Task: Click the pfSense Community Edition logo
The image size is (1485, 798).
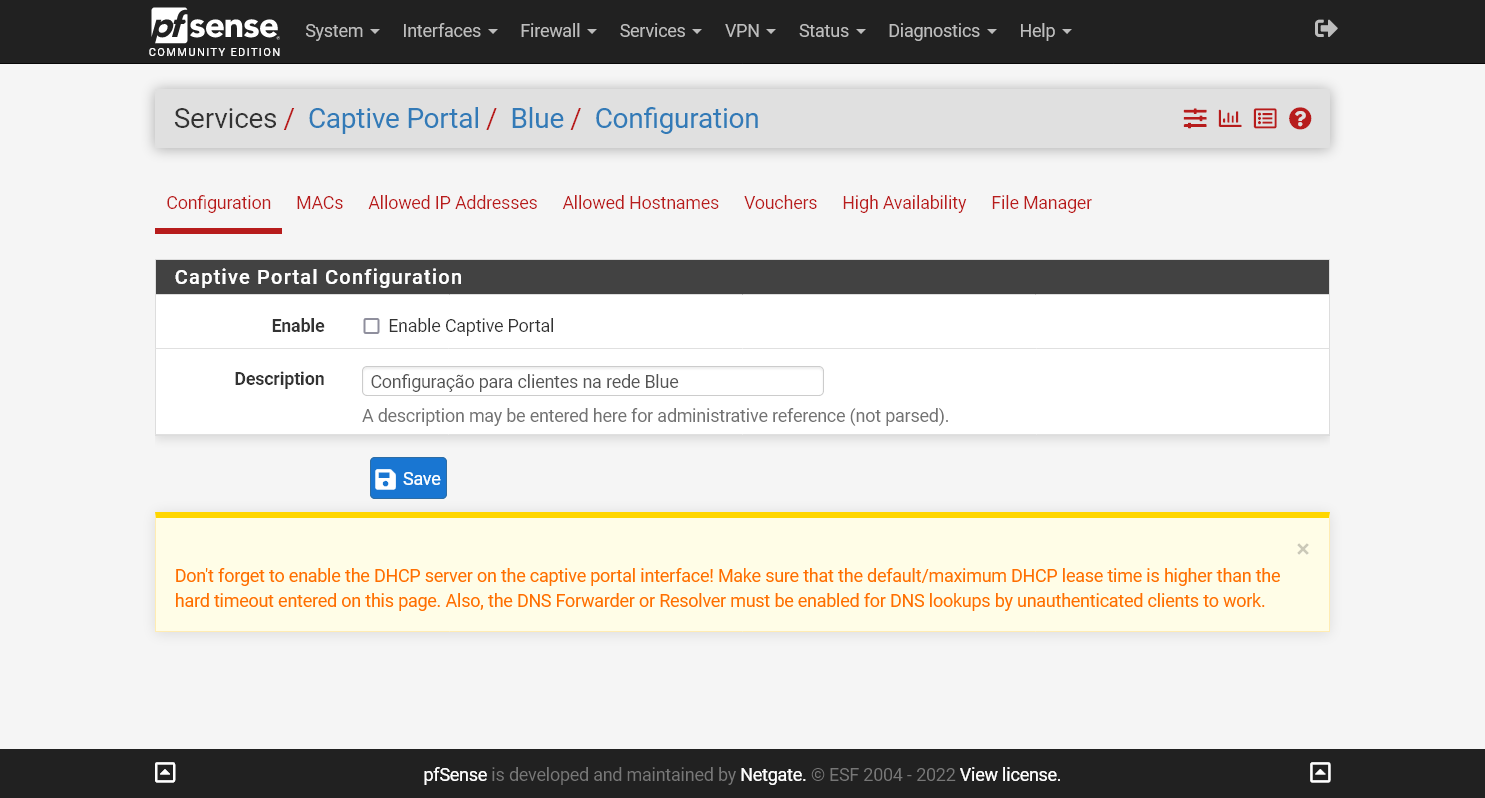Action: (215, 32)
